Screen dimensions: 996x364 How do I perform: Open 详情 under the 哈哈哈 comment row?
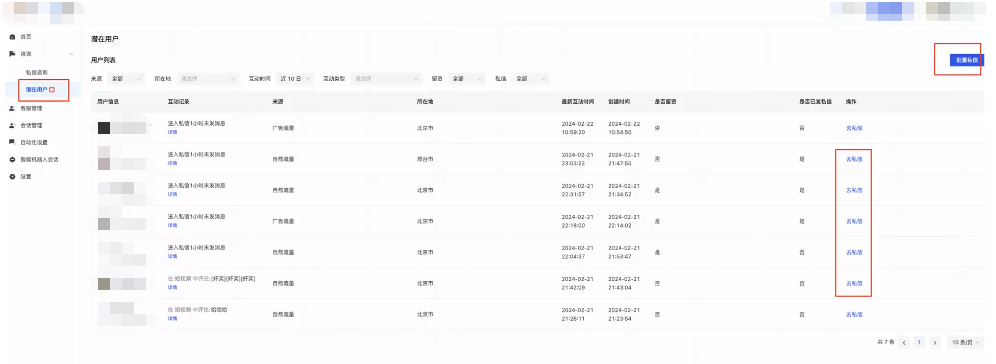(172, 318)
